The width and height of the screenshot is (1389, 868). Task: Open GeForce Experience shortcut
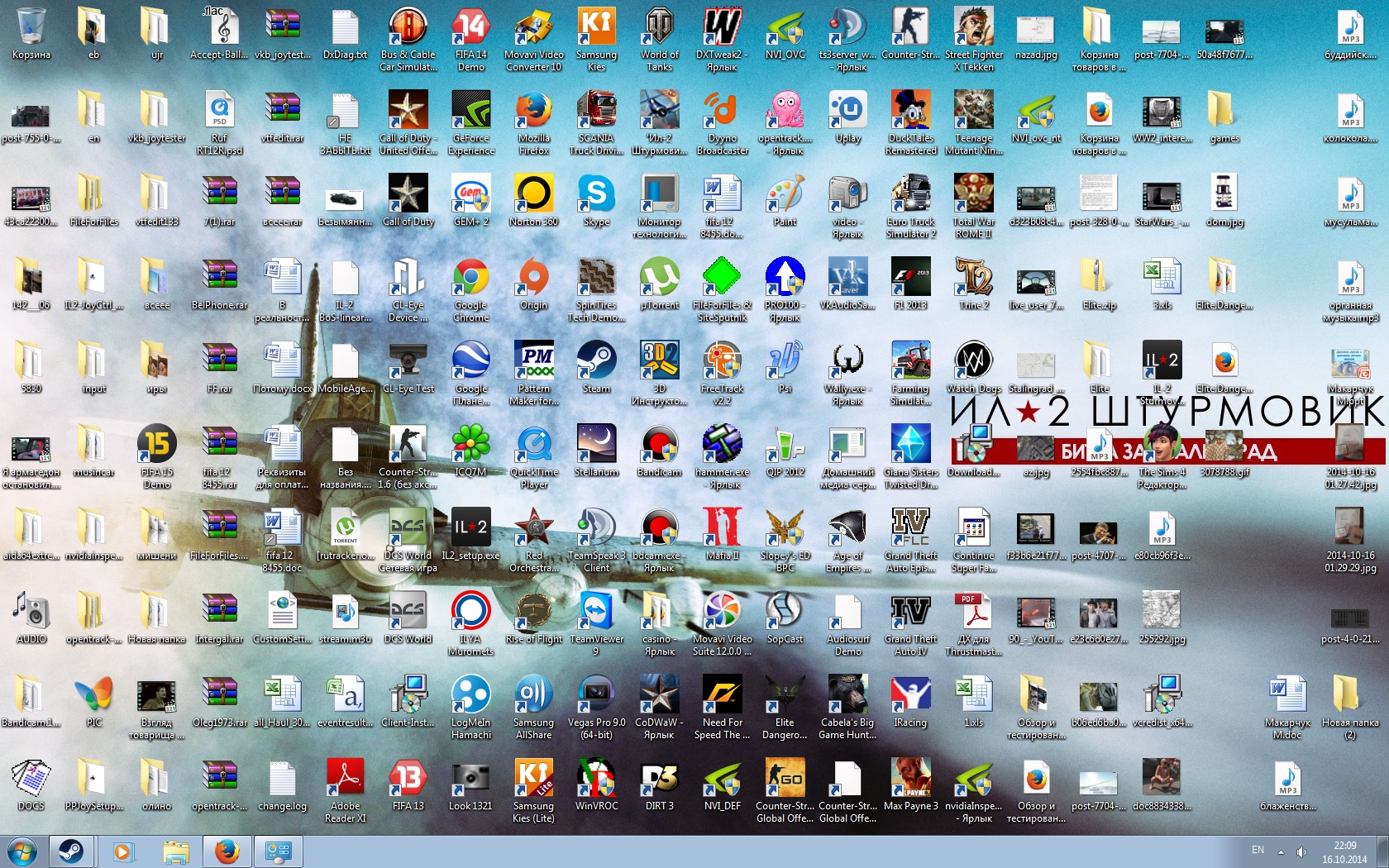(471, 123)
